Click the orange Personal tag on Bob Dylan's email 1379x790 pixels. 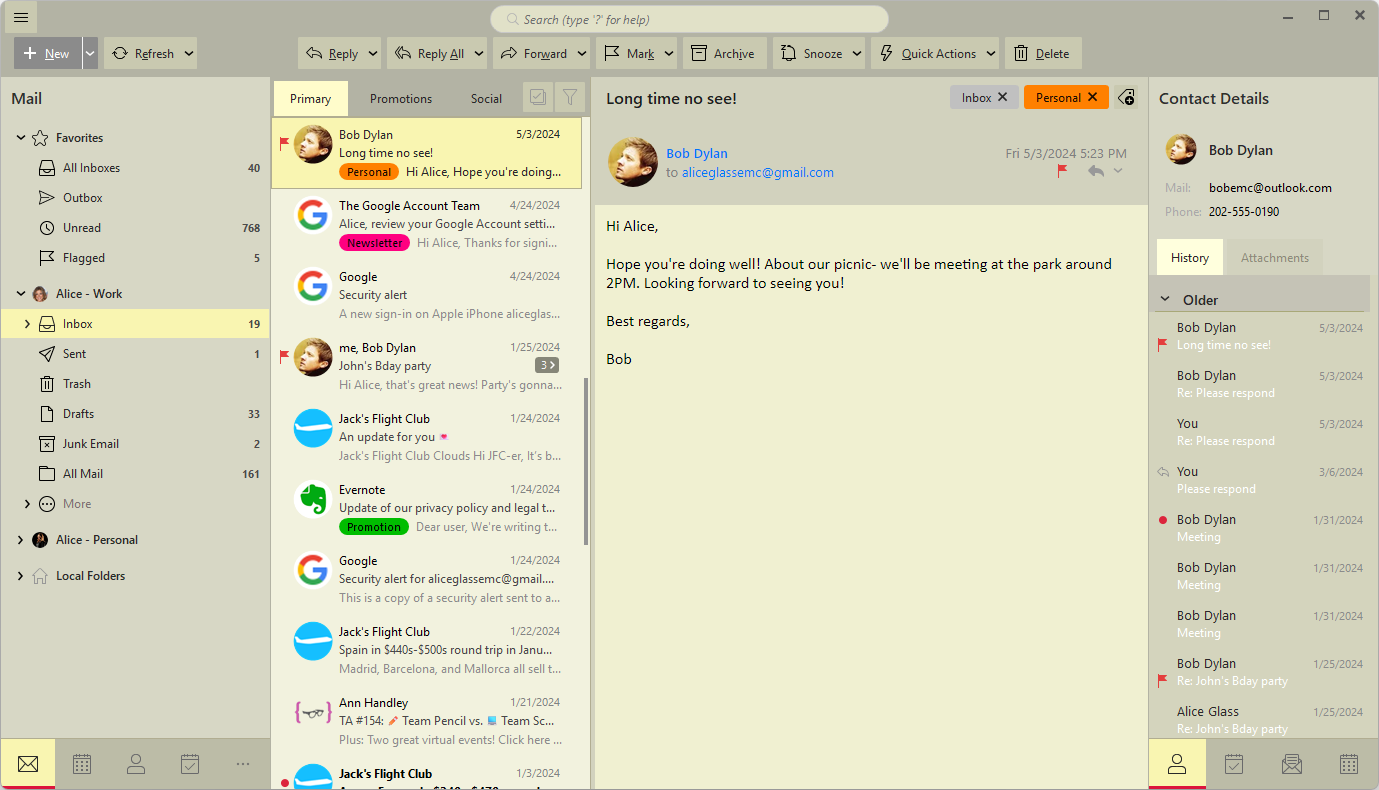coord(368,172)
